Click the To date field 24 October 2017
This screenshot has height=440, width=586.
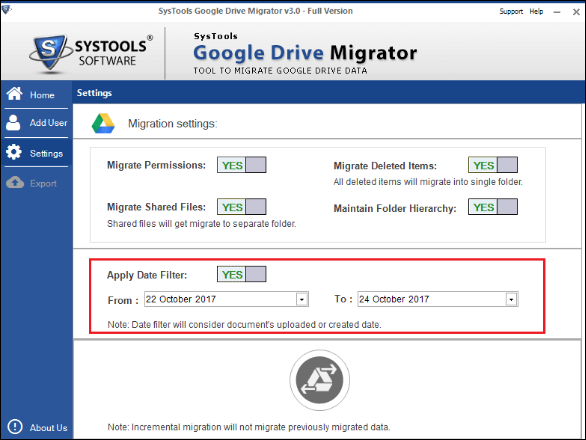tap(438, 299)
